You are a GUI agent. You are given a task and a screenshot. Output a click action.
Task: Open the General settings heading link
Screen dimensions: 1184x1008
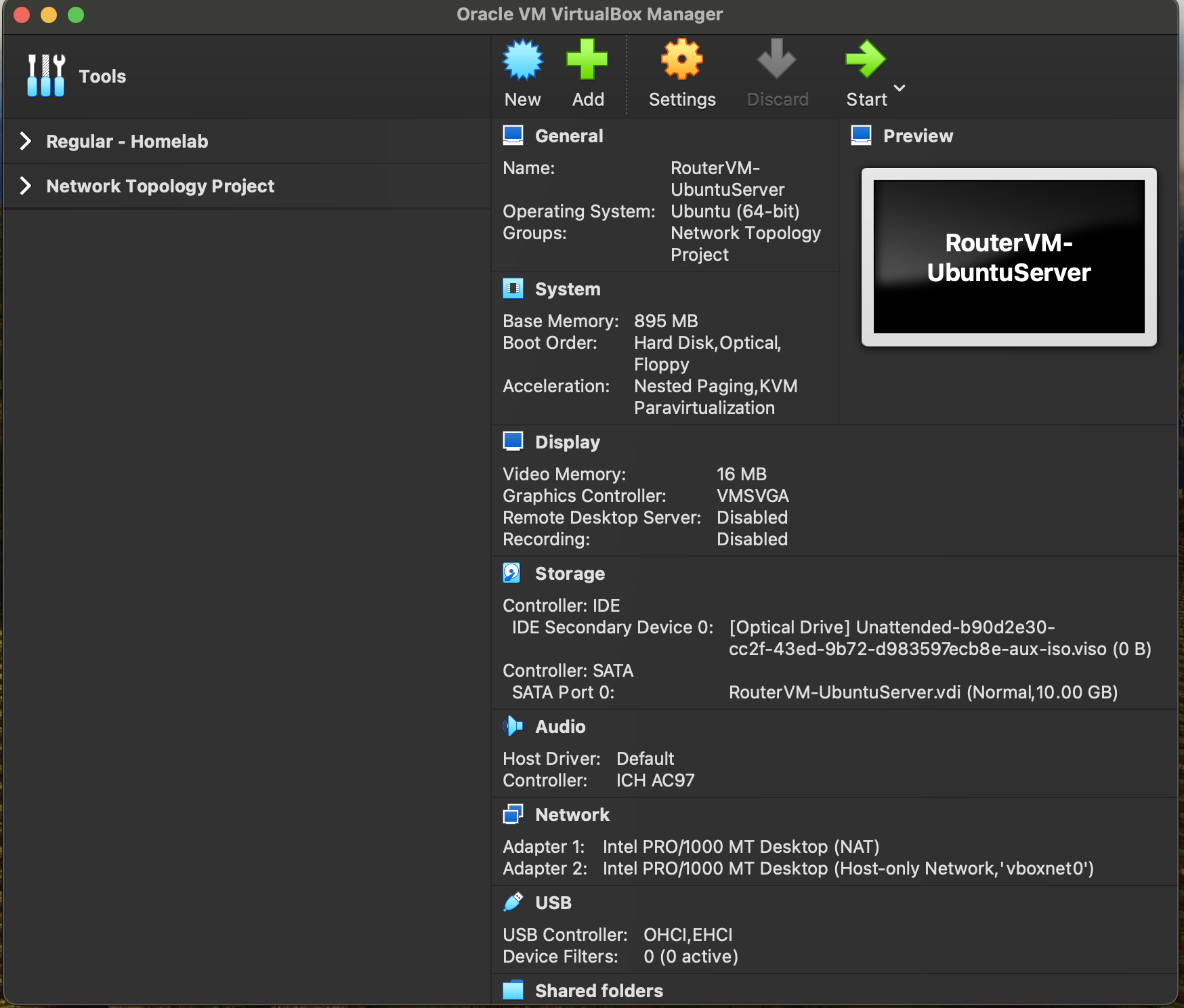pos(569,136)
